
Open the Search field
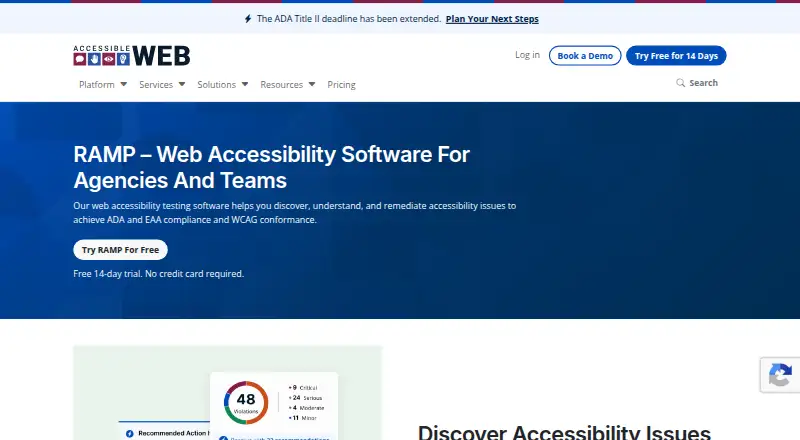point(697,83)
